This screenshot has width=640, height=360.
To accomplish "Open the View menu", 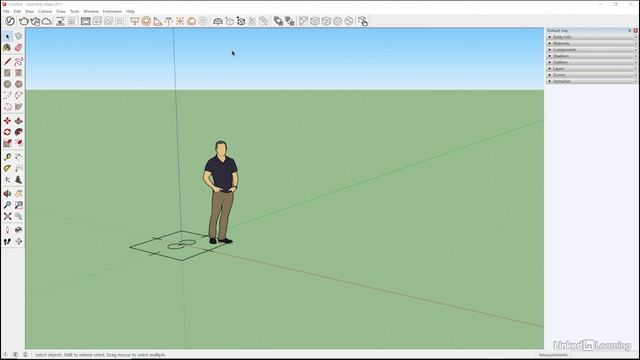I will (x=29, y=11).
